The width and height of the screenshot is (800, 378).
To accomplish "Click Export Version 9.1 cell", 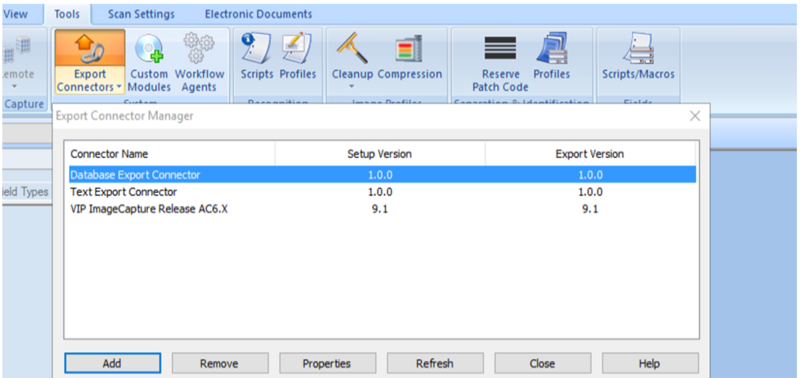I will coord(590,209).
